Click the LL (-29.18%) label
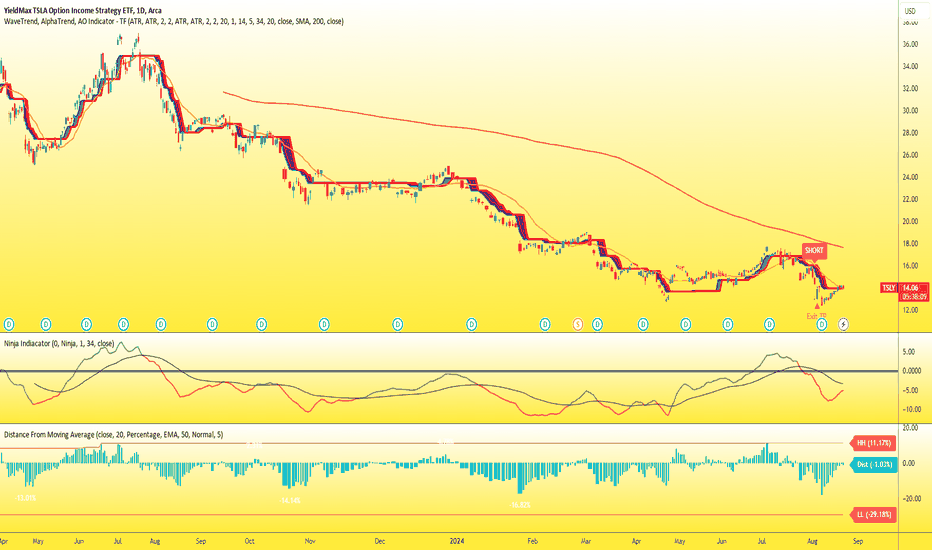The height and width of the screenshot is (550, 932). (873, 514)
